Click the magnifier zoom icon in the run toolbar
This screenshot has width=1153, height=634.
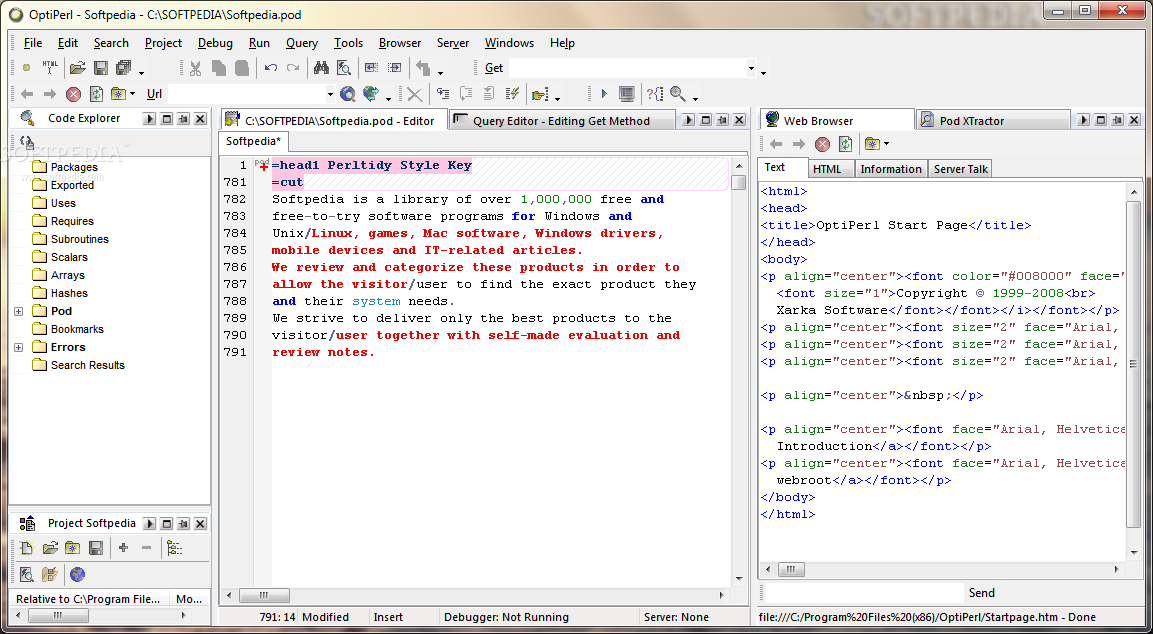tap(677, 94)
